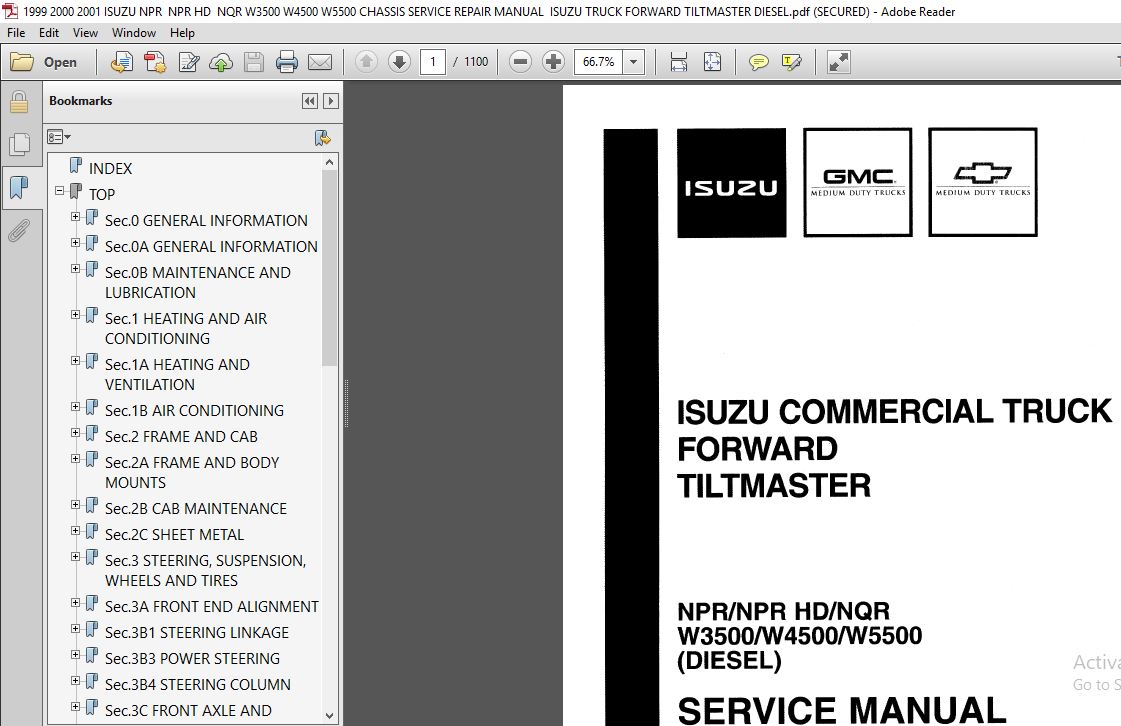Viewport: 1121px width, 726px height.
Task: Click the Open file toolbar button
Action: pyautogui.click(x=44, y=62)
